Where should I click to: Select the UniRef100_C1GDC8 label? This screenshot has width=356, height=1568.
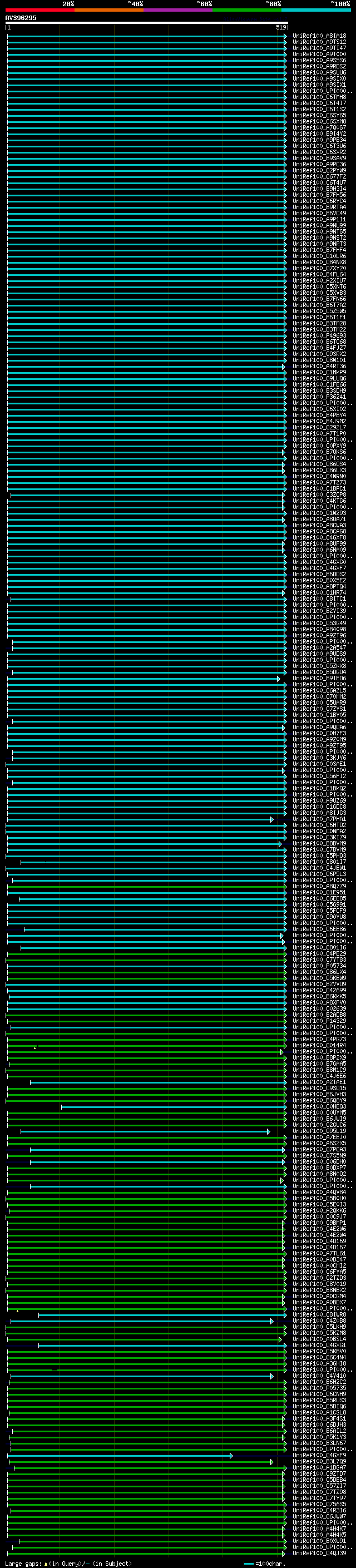[319, 807]
